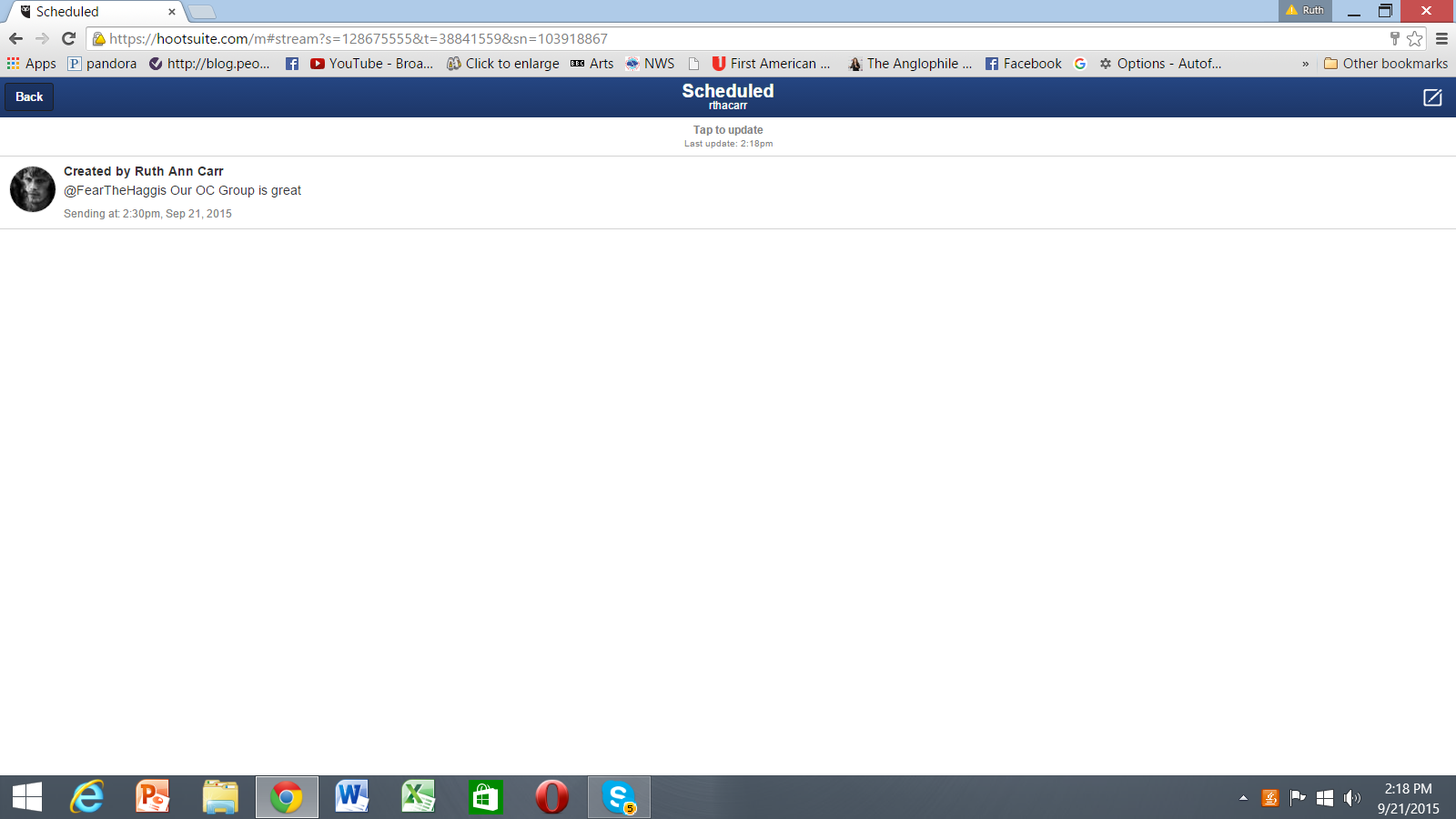Click the address bar URL field
Viewport: 1456px width, 819px height.
point(728,38)
